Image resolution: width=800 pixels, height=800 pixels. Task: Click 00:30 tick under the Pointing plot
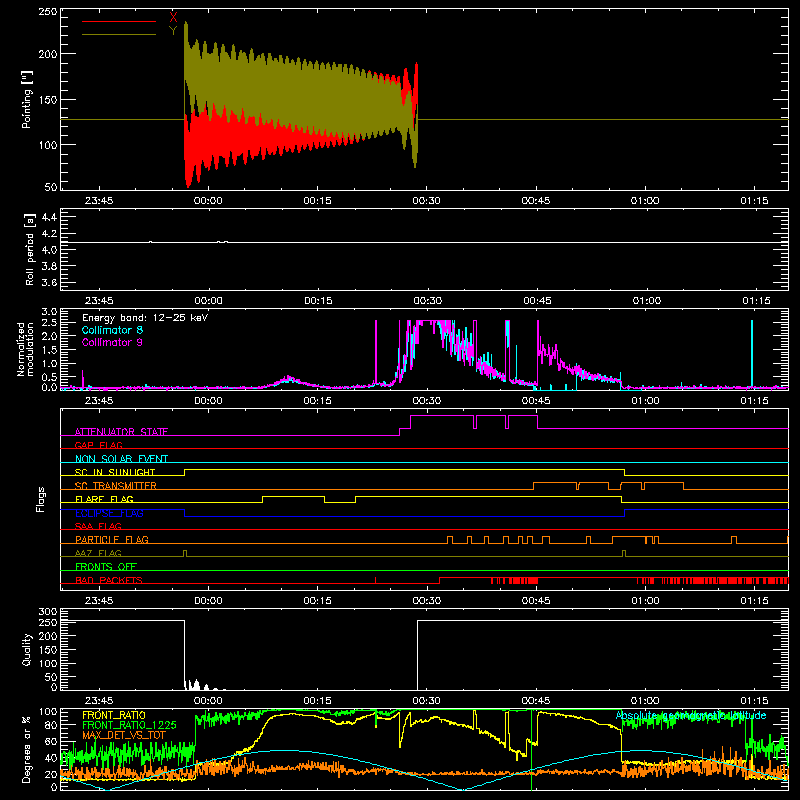(427, 201)
